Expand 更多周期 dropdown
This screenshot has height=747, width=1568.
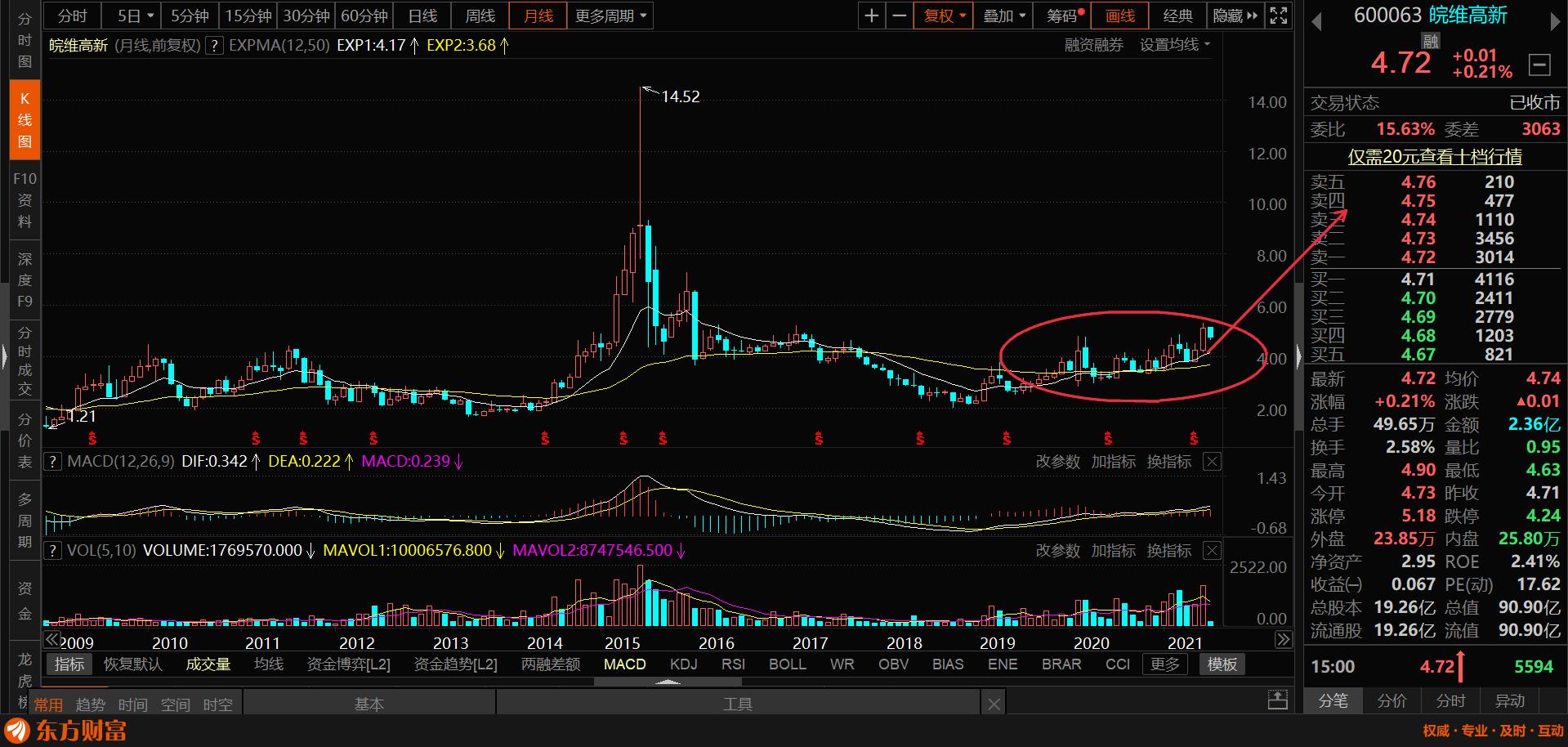coord(610,16)
